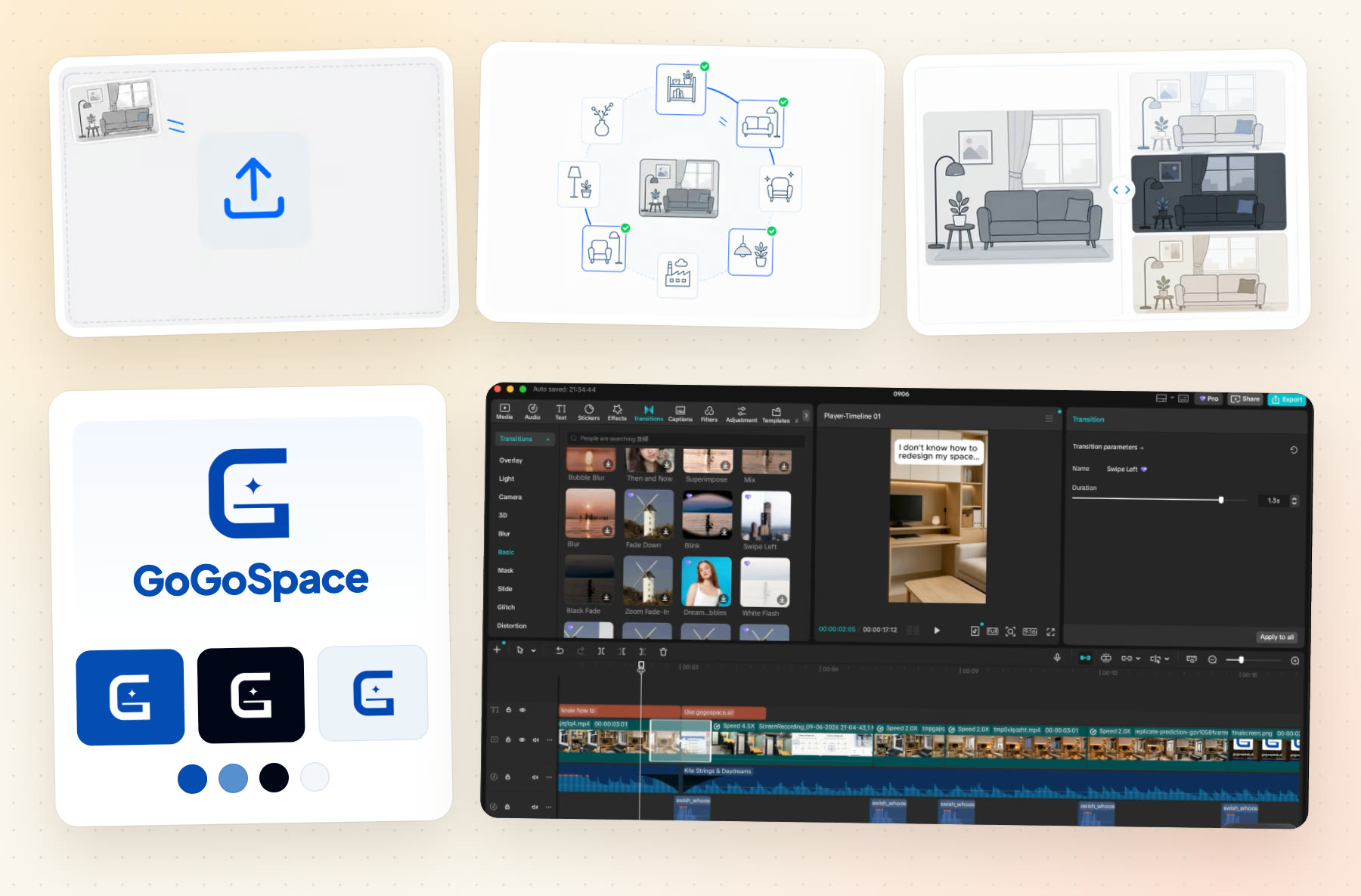Toggle main track magnet snapping icon

click(x=1085, y=658)
